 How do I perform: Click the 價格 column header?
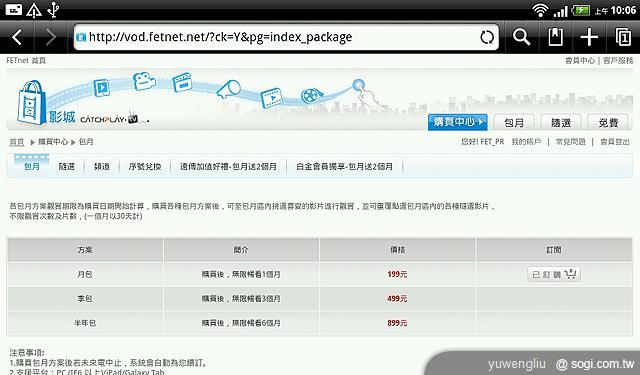tap(397, 250)
